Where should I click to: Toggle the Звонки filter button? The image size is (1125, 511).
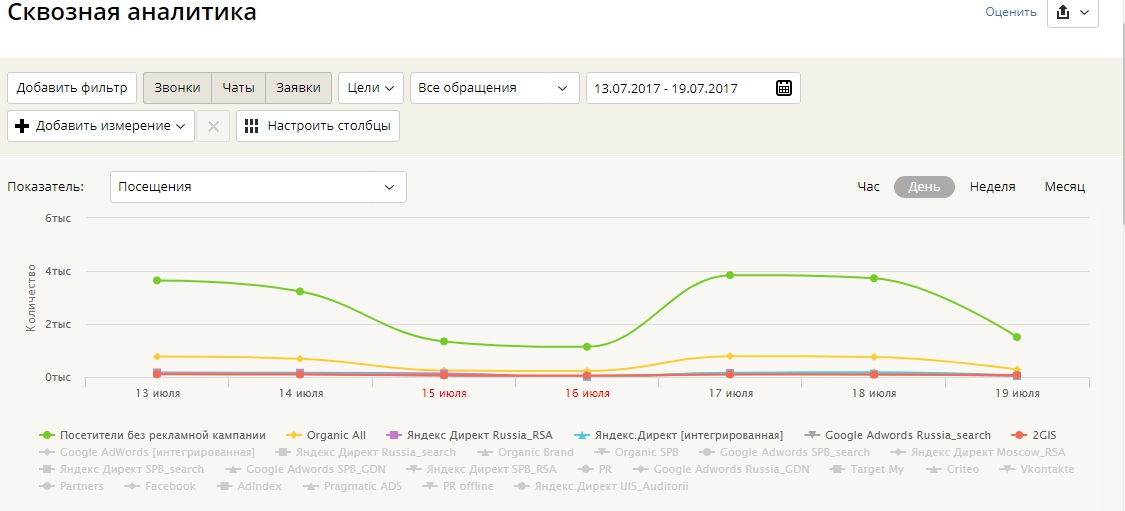[177, 88]
